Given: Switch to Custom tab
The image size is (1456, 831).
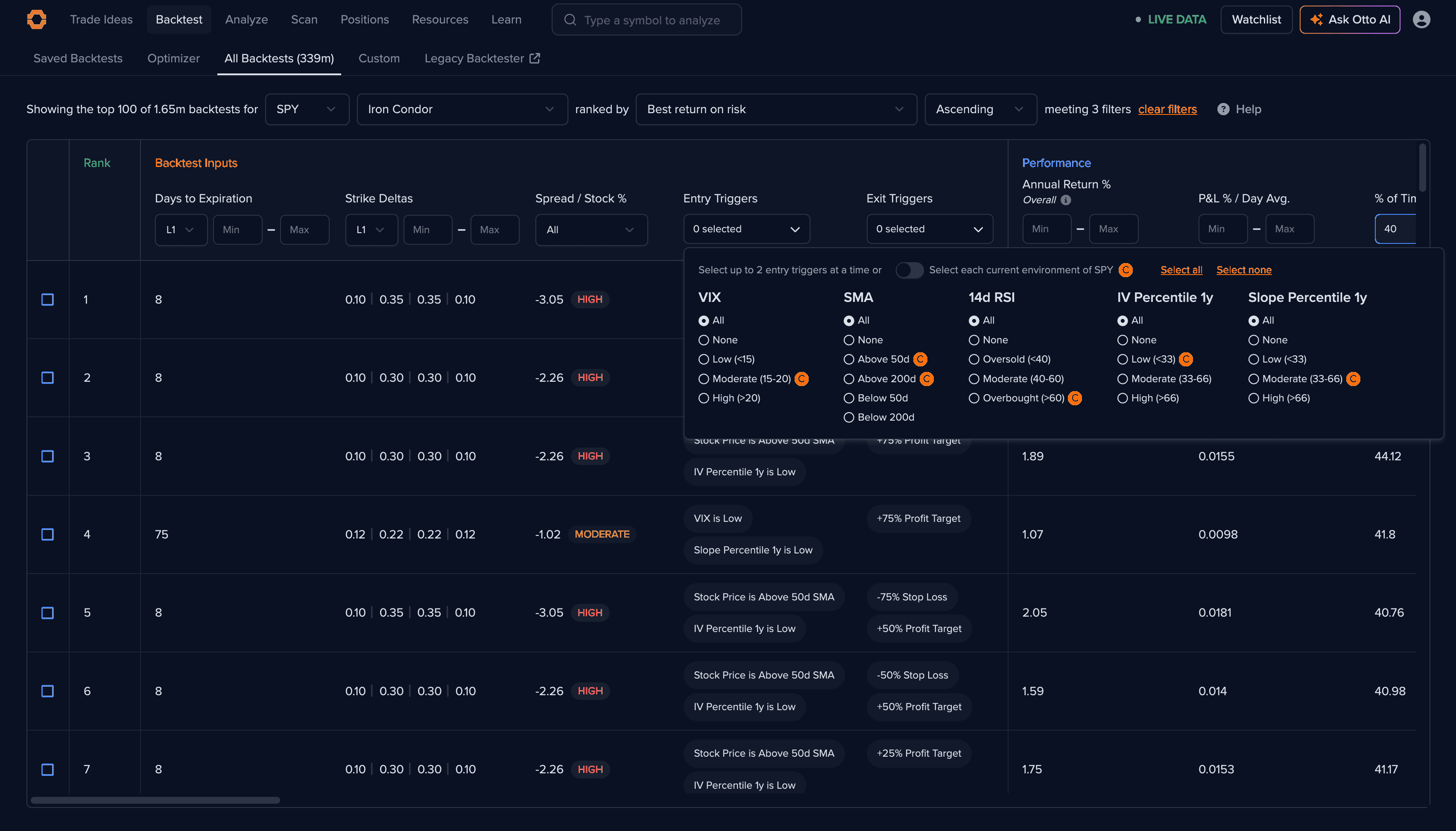Looking at the screenshot, I should [379, 58].
